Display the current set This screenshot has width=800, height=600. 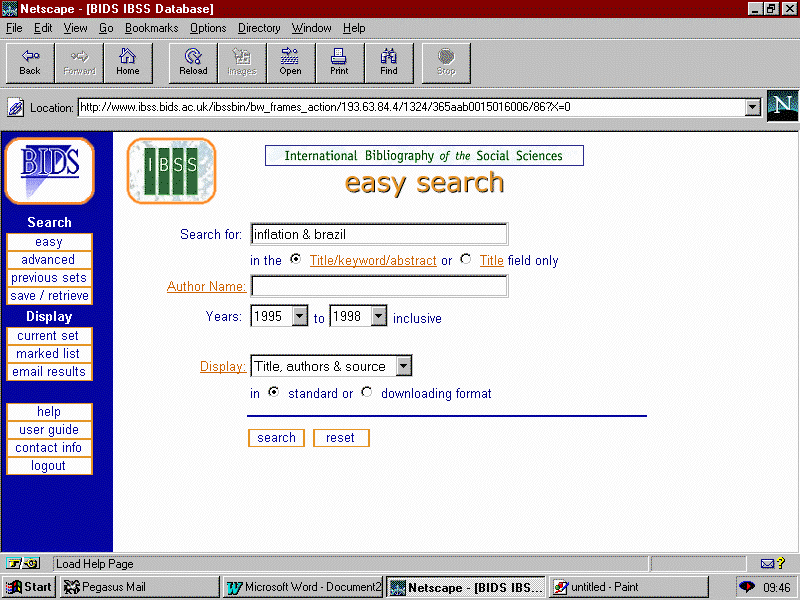pos(49,336)
